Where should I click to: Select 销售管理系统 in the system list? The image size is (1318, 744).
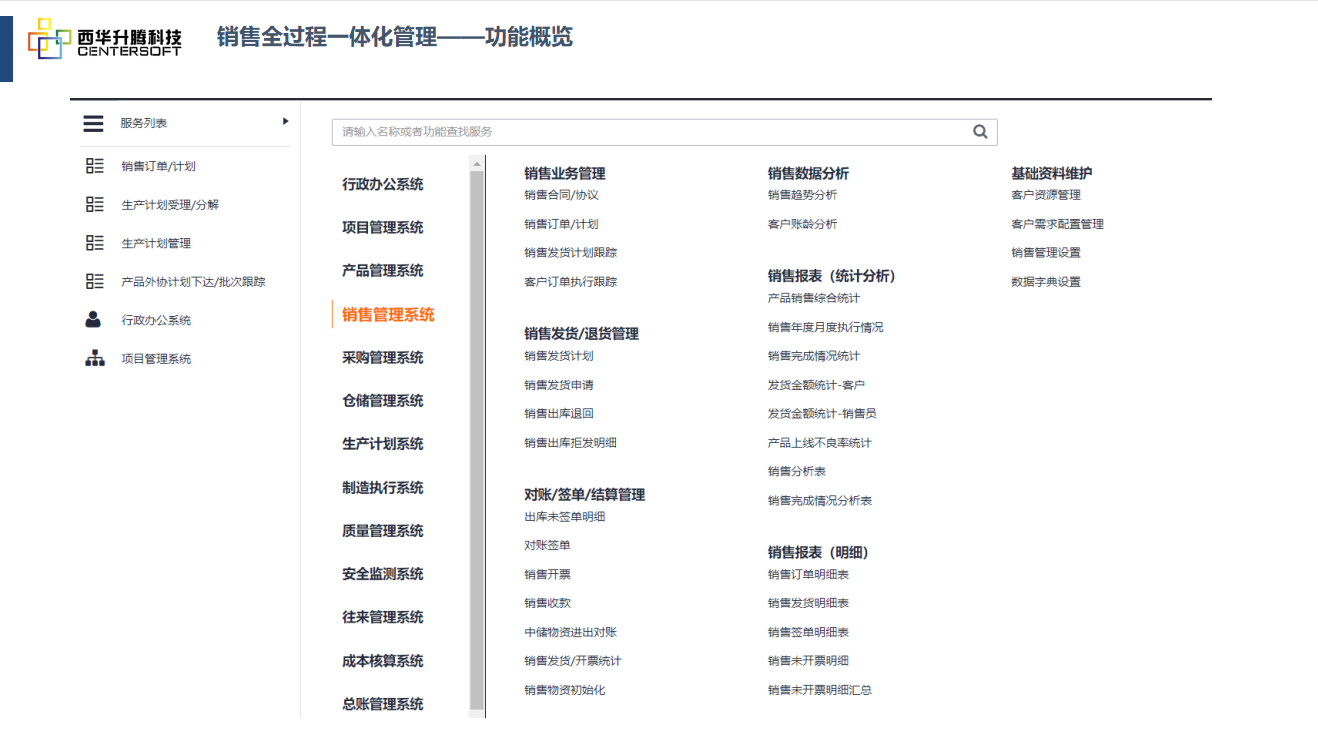(388, 315)
